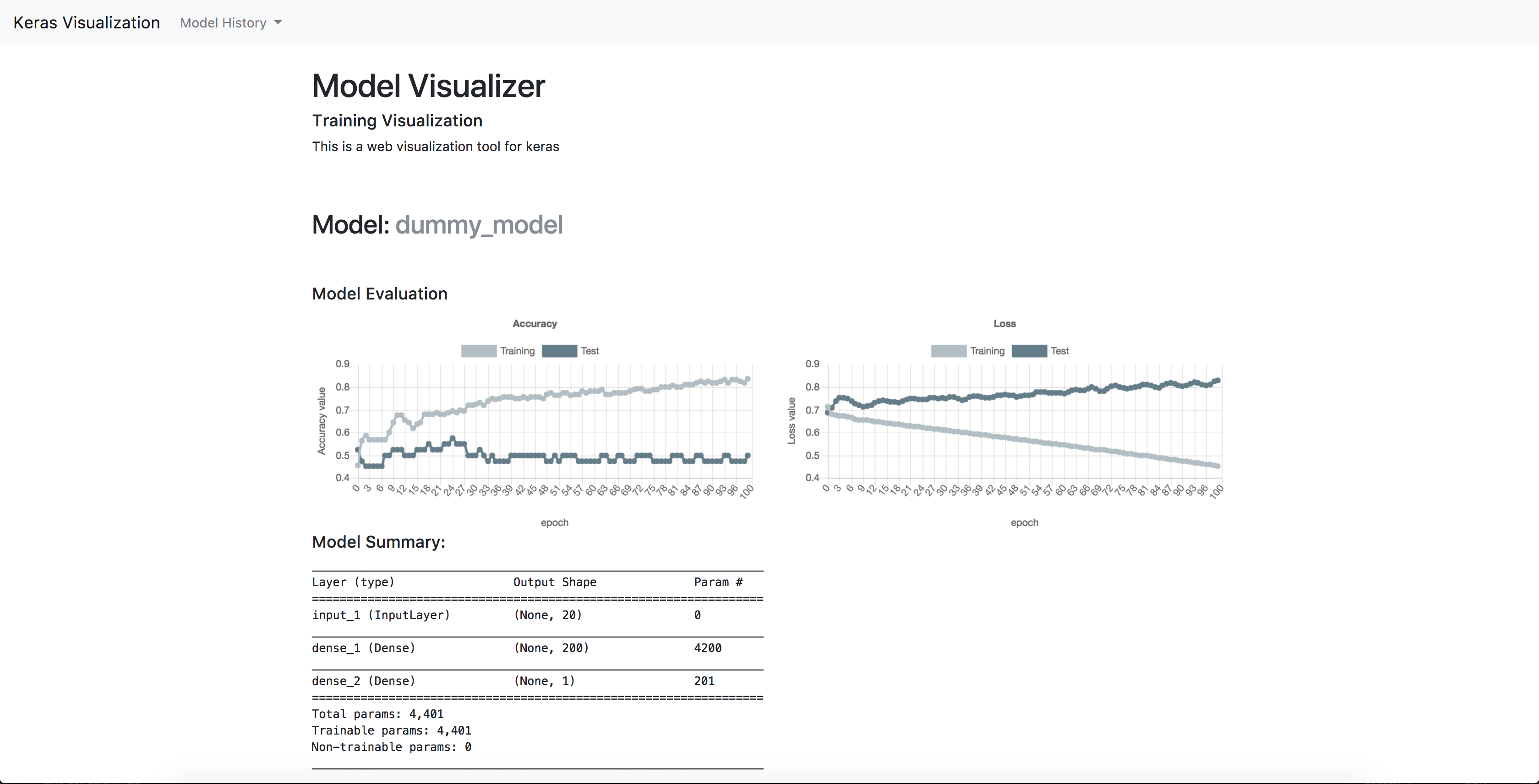
Task: Click the dummy_model name heading
Action: [x=479, y=225]
